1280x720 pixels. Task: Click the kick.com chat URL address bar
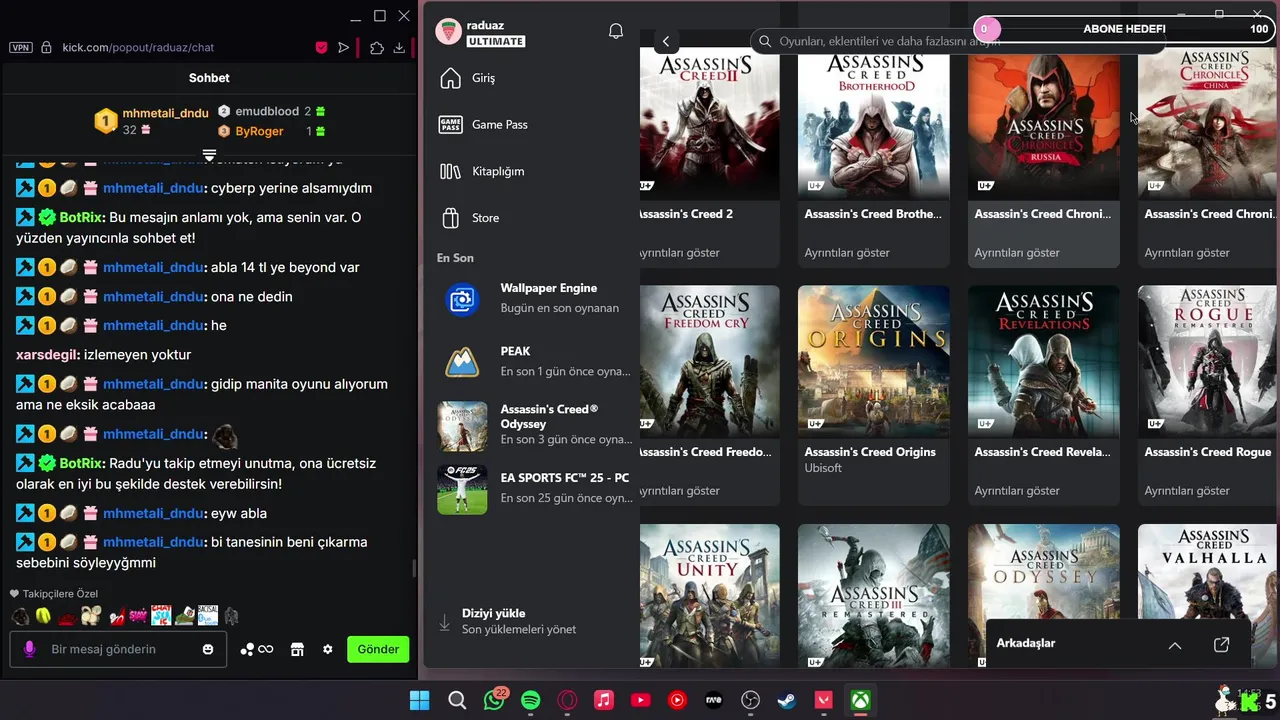click(x=138, y=47)
